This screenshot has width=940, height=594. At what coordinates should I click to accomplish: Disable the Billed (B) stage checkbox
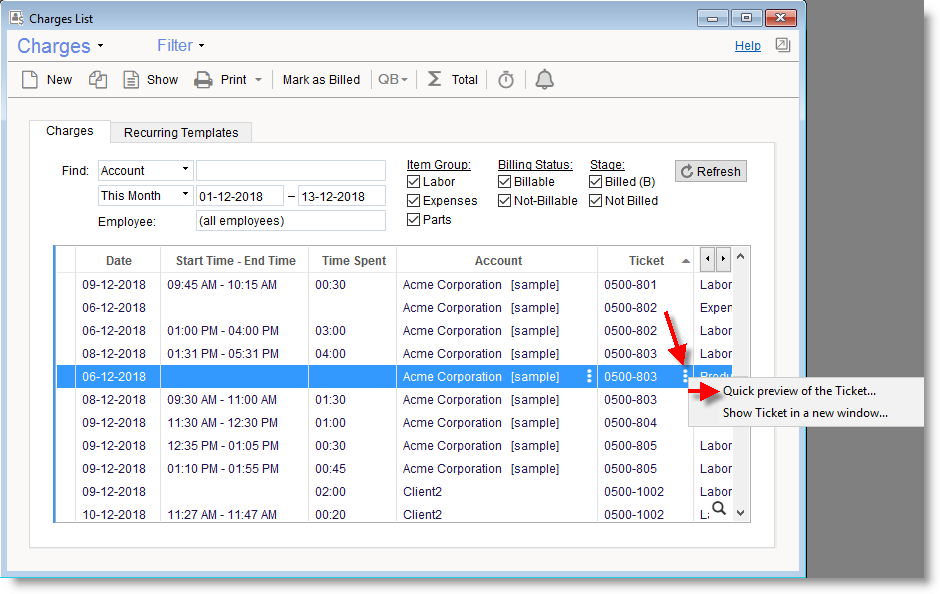click(x=596, y=182)
